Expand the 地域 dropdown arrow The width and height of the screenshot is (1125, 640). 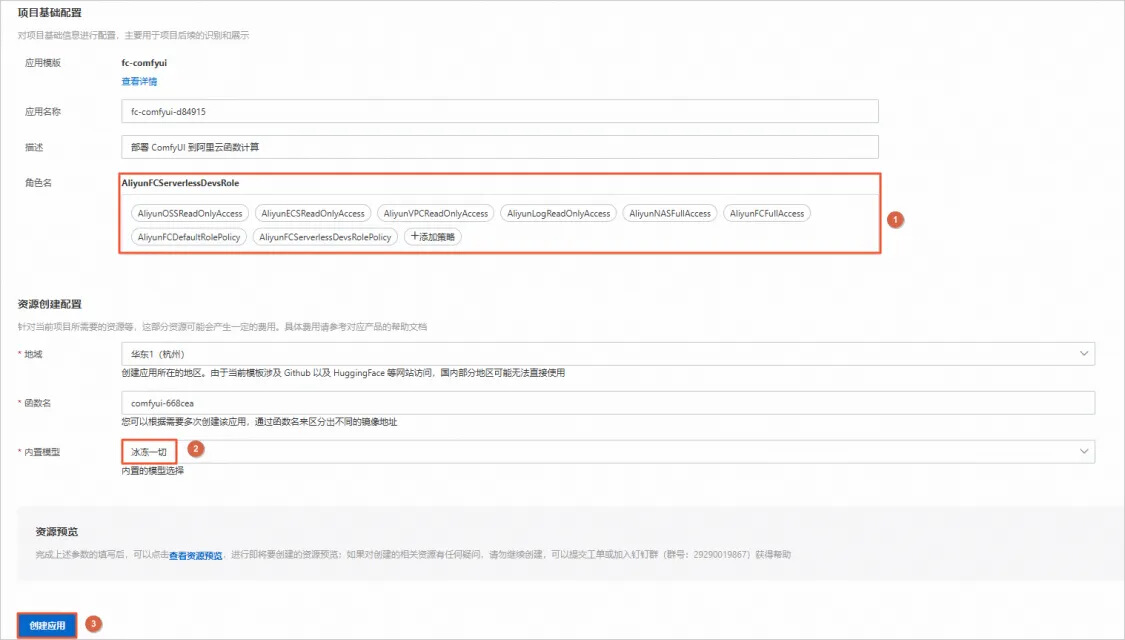click(x=1083, y=354)
